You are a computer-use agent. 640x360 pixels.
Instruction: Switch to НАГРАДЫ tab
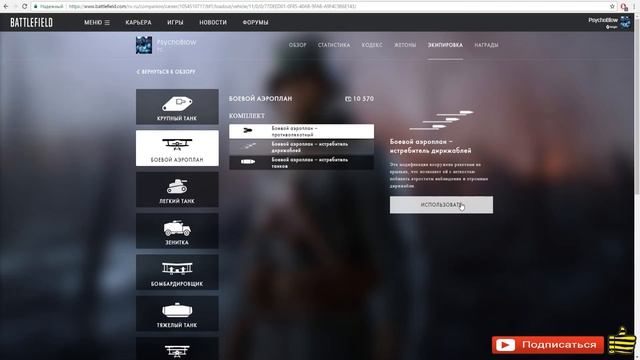pos(486,45)
